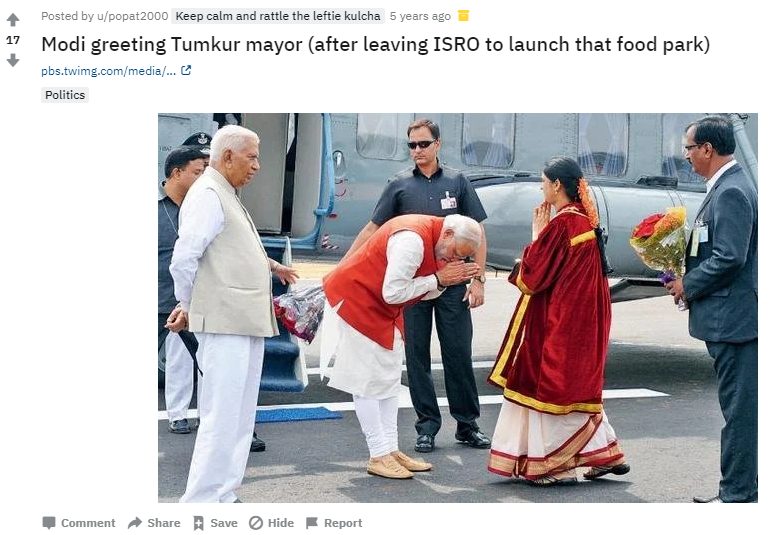Click the vote score of 17
The width and height of the screenshot is (773, 535).
click(x=13, y=40)
